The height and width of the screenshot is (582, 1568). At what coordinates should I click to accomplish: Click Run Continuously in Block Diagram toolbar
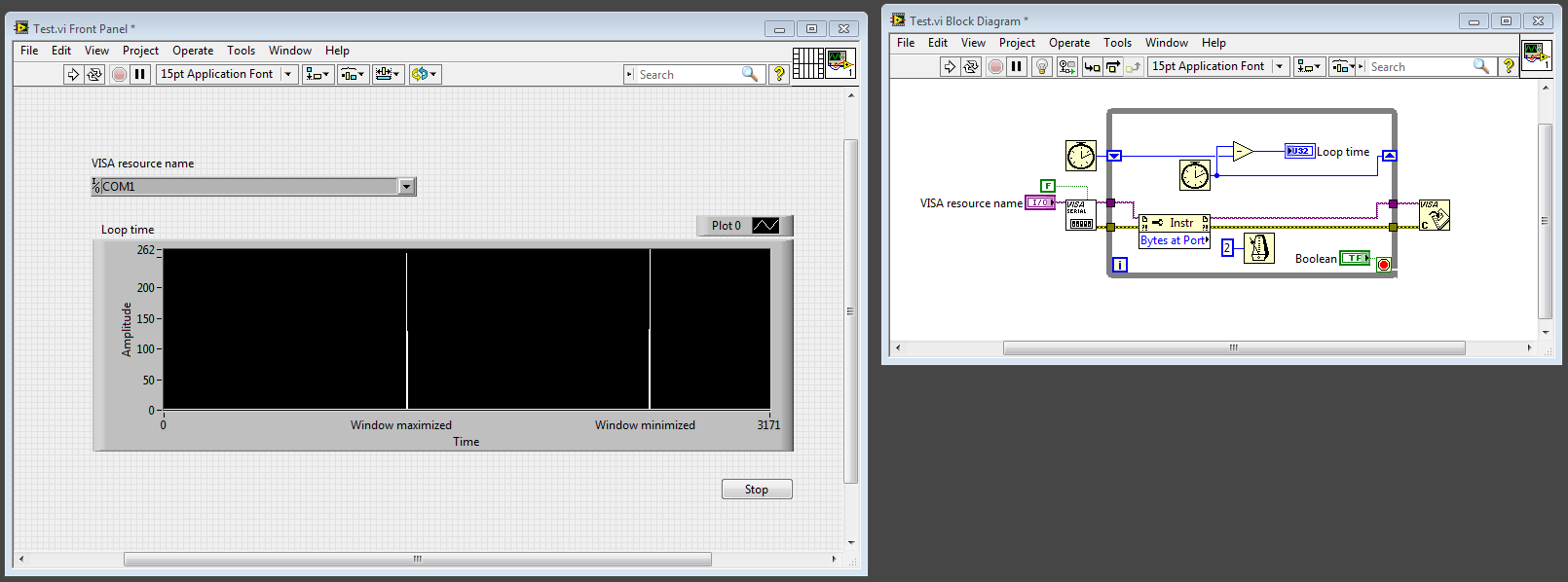(x=971, y=66)
